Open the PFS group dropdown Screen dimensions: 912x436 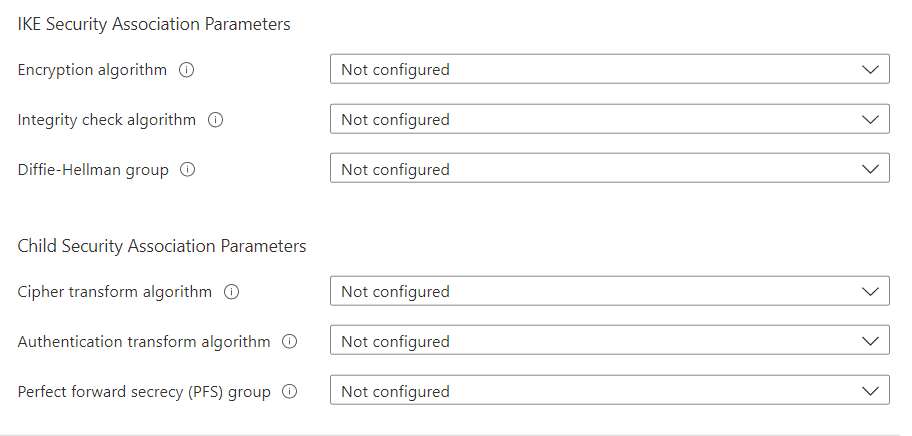point(609,392)
